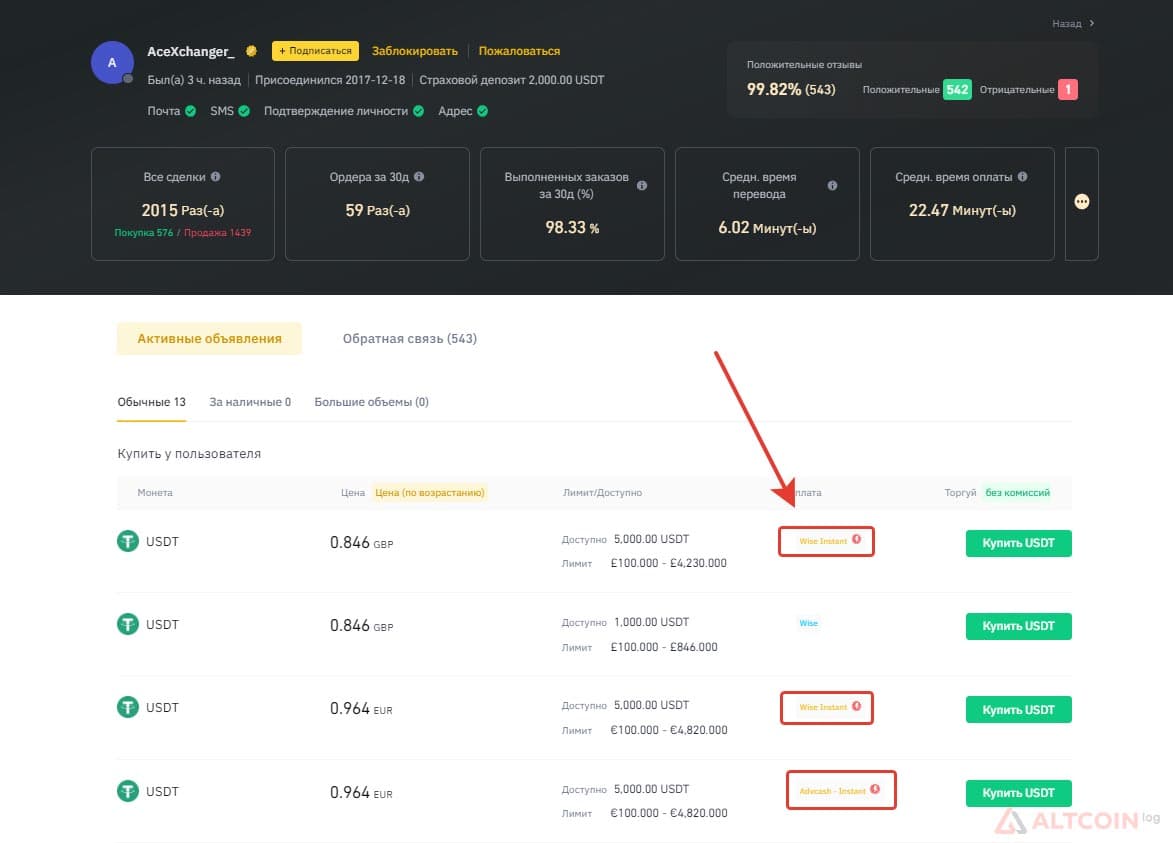Click the 99.82% (543) rating text

pyautogui.click(x=791, y=90)
